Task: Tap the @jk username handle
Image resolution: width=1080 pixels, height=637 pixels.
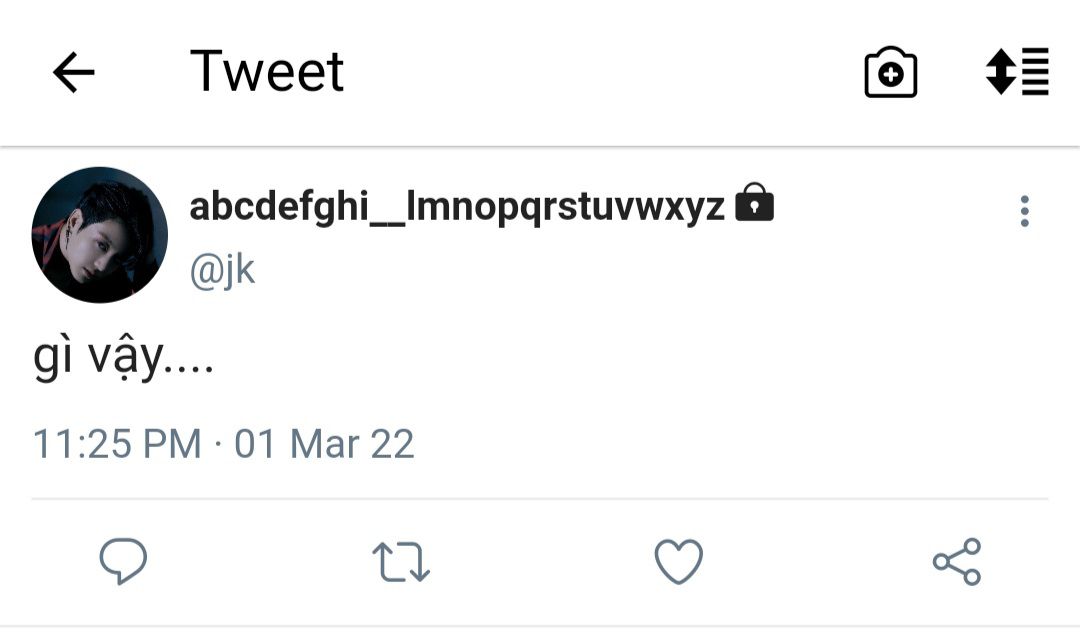Action: [222, 270]
